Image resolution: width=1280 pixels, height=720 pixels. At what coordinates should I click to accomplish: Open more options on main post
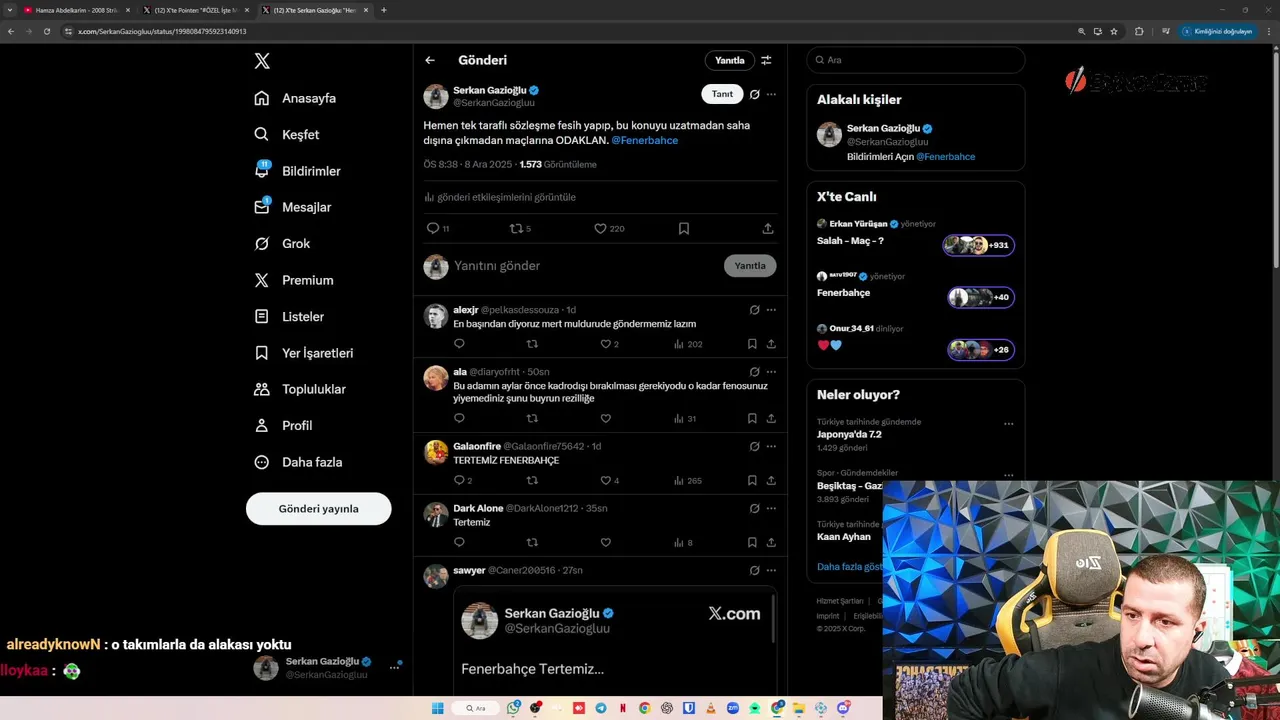[x=771, y=94]
